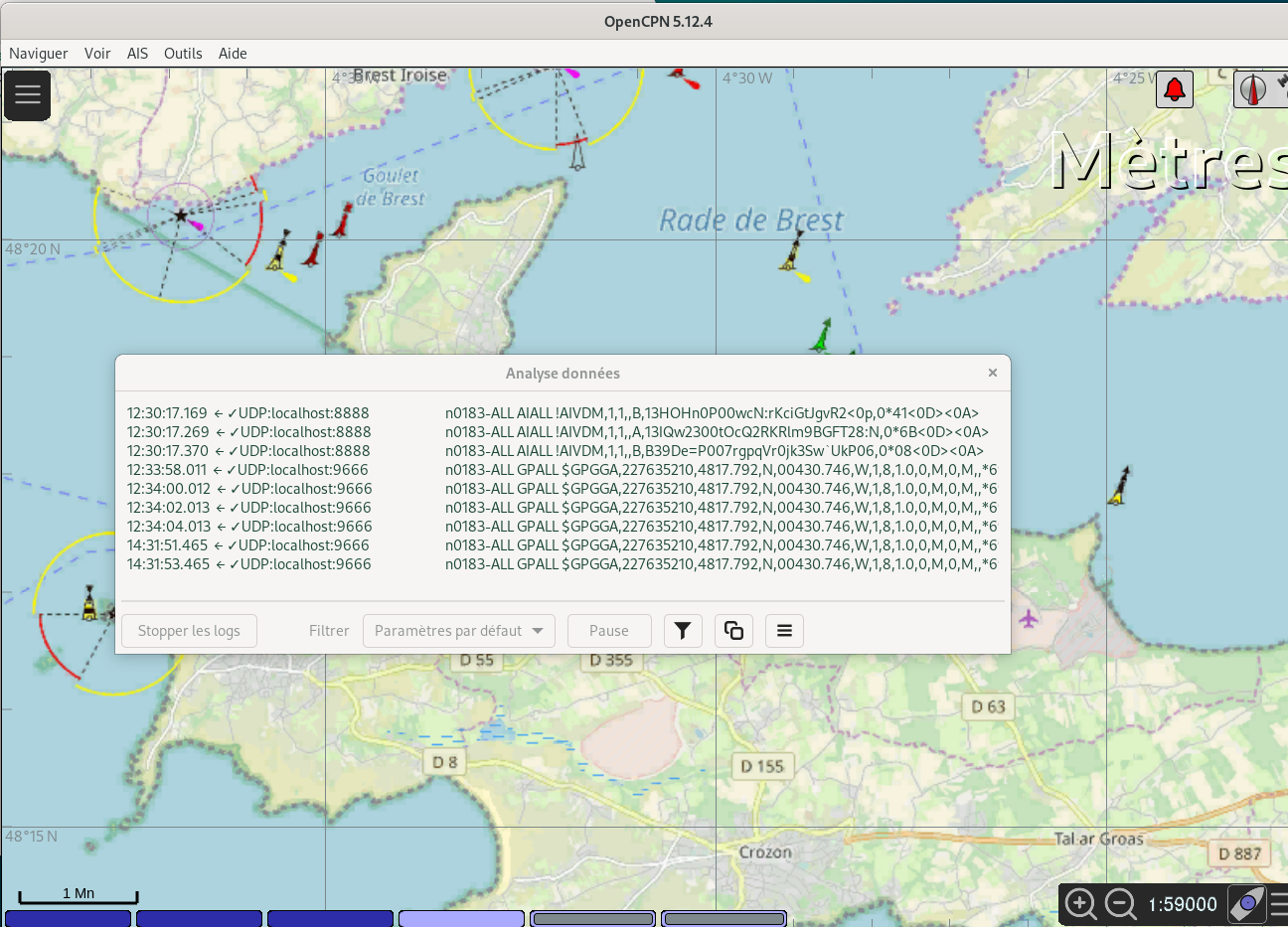Open the Naviguer menu
This screenshot has width=1288, height=927.
tap(38, 54)
